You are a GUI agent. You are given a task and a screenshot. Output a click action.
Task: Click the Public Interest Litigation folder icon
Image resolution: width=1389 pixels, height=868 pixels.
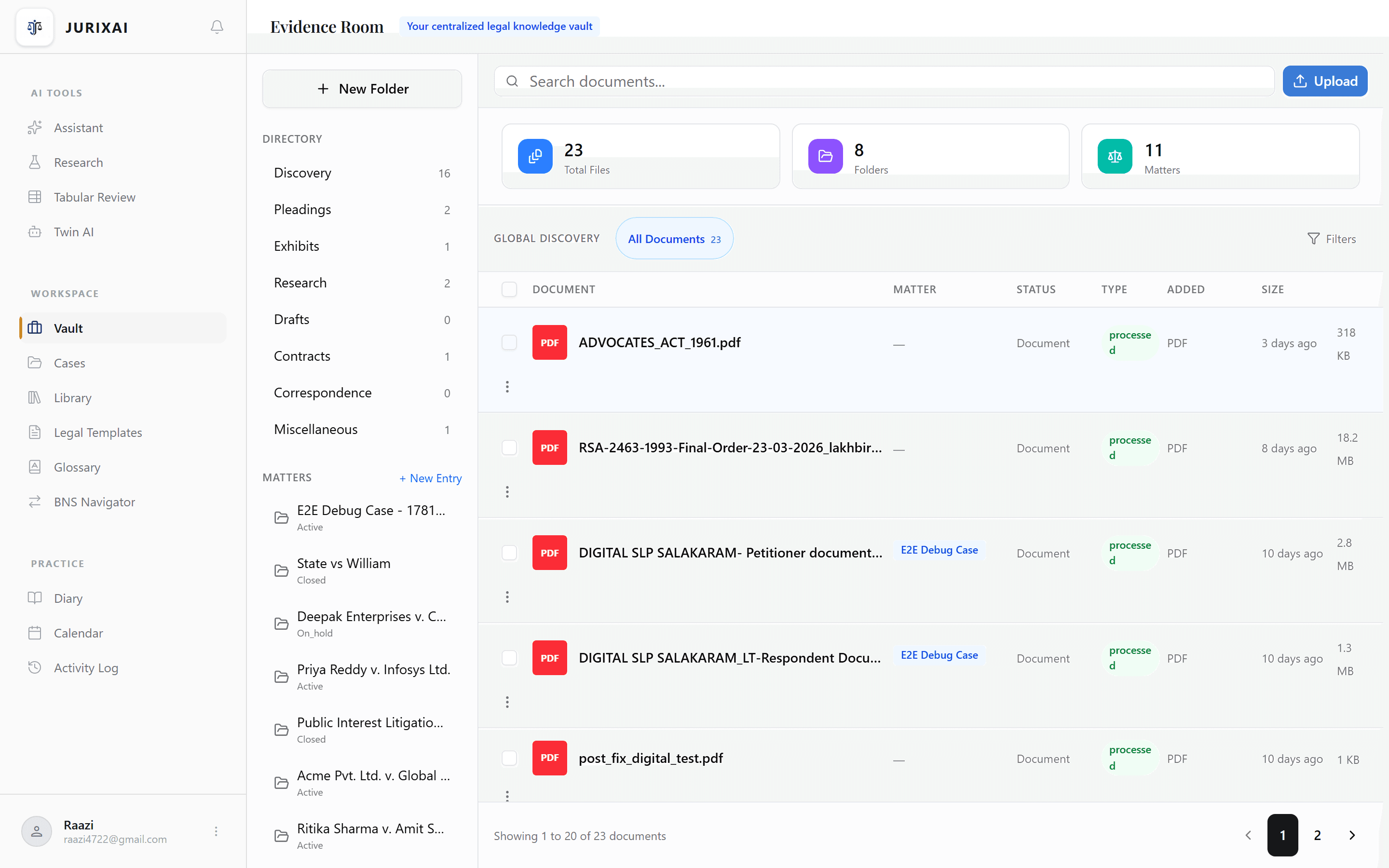281,730
